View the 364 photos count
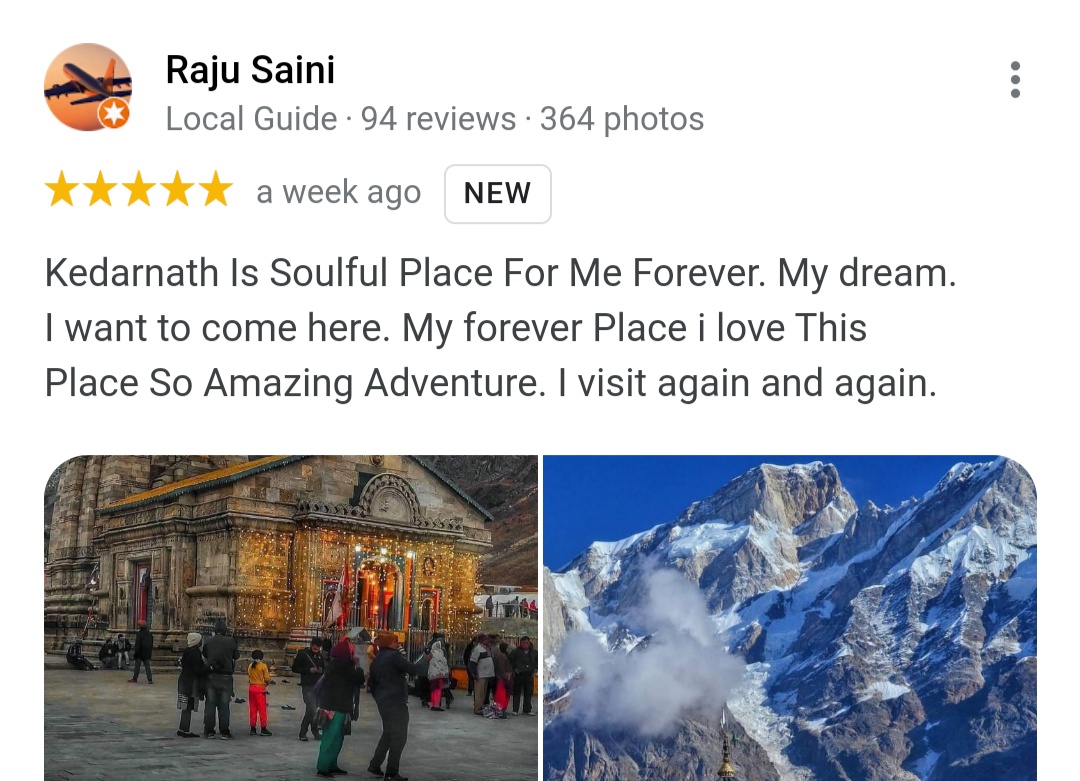 click(621, 118)
